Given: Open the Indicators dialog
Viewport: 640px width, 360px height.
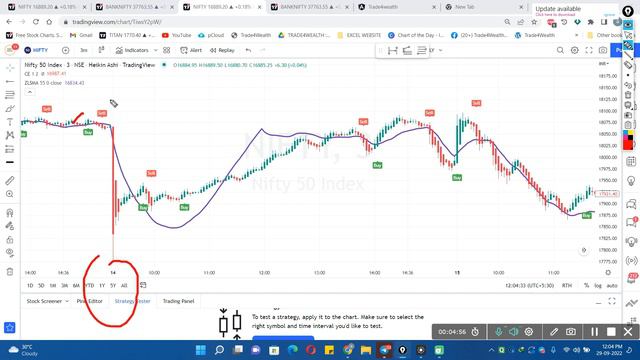Looking at the screenshot, I should 132,50.
